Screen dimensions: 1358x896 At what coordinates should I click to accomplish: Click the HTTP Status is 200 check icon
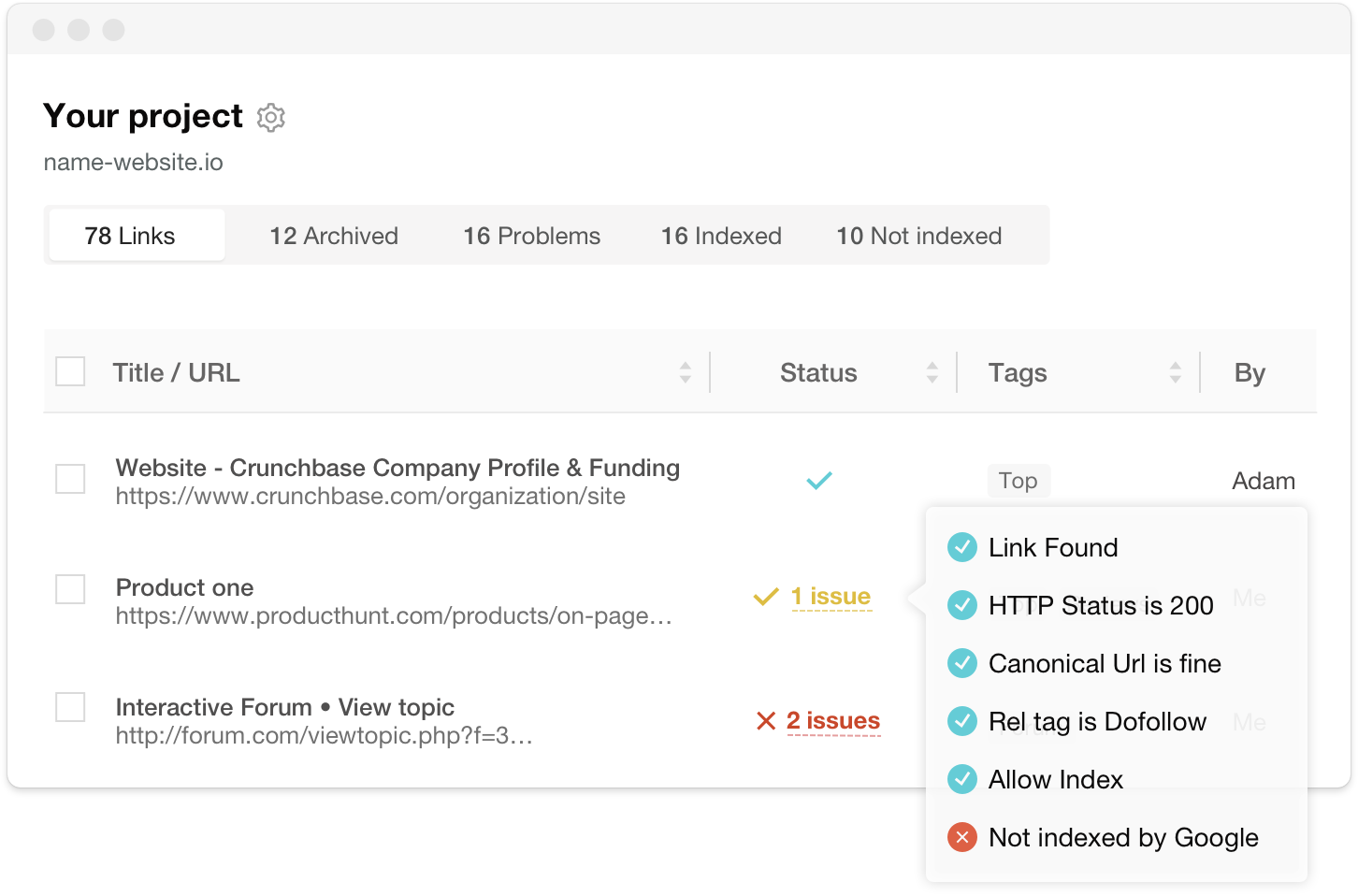[x=962, y=605]
